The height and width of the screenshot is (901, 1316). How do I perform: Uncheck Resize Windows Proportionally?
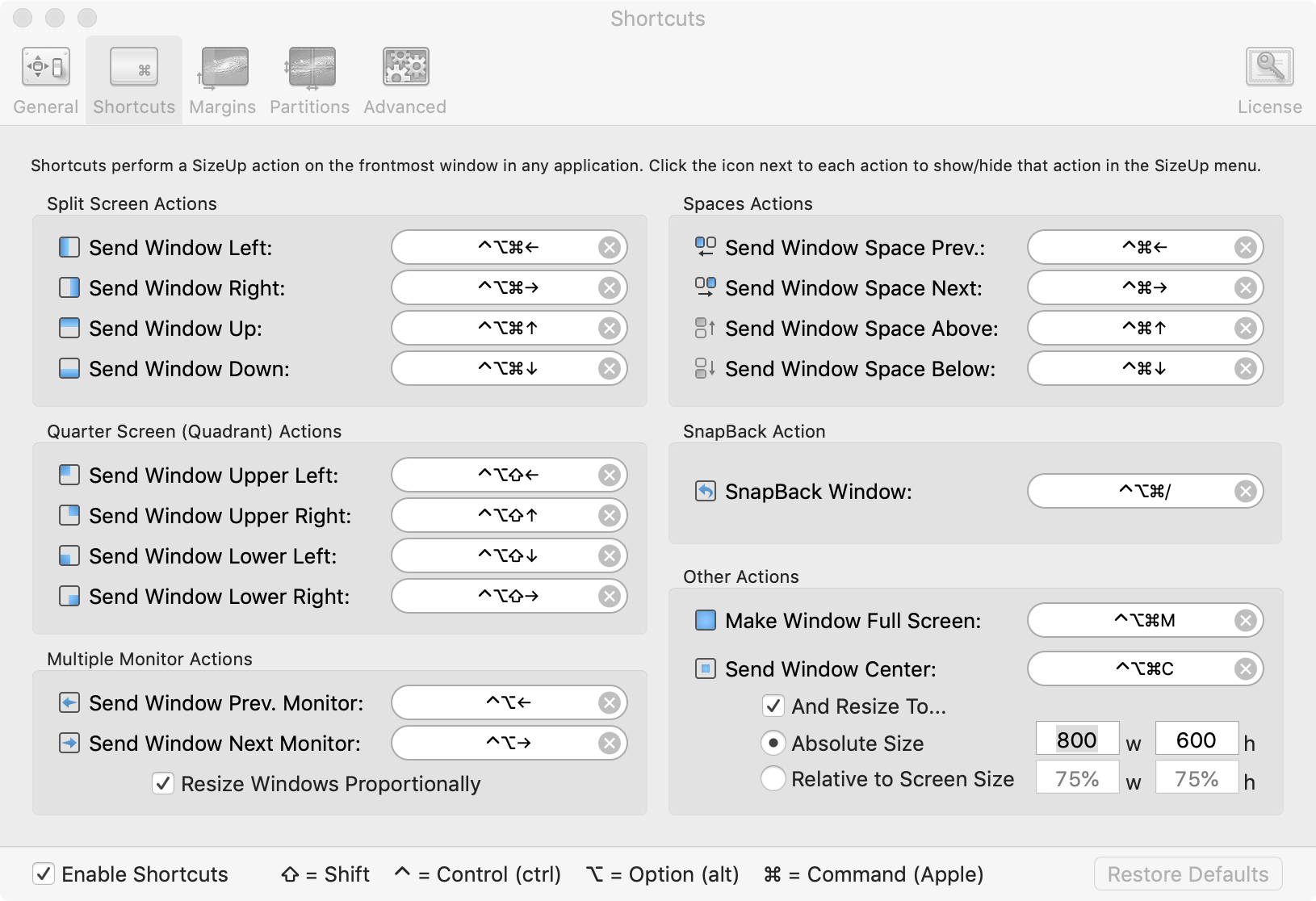click(x=163, y=783)
